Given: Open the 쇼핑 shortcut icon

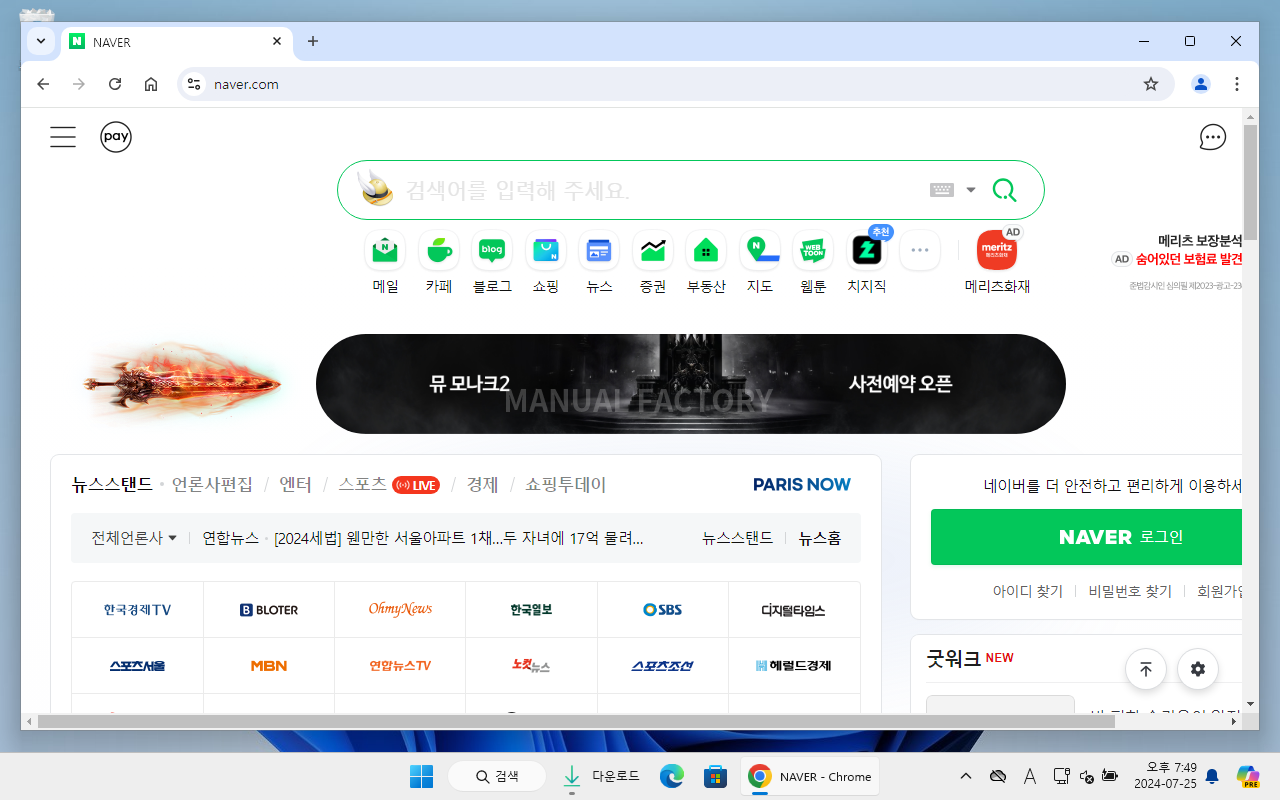Looking at the screenshot, I should pos(545,250).
